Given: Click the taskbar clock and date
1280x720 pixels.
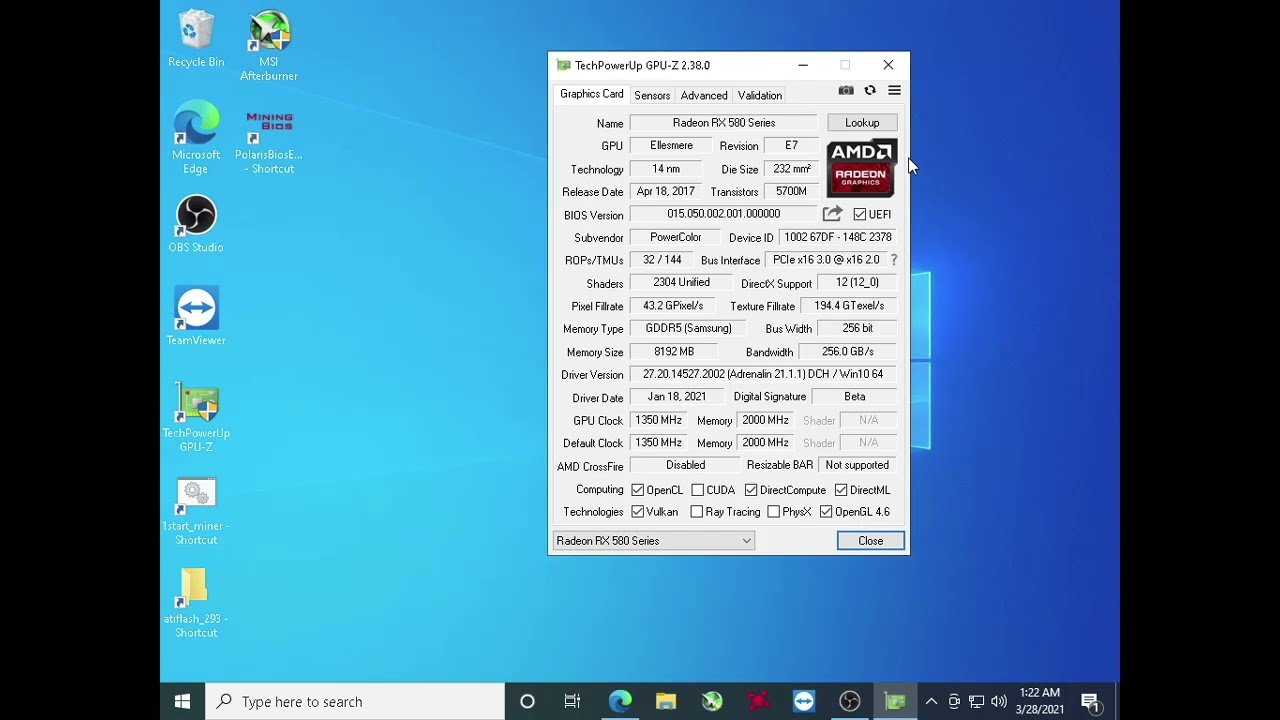Looking at the screenshot, I should (x=1040, y=701).
